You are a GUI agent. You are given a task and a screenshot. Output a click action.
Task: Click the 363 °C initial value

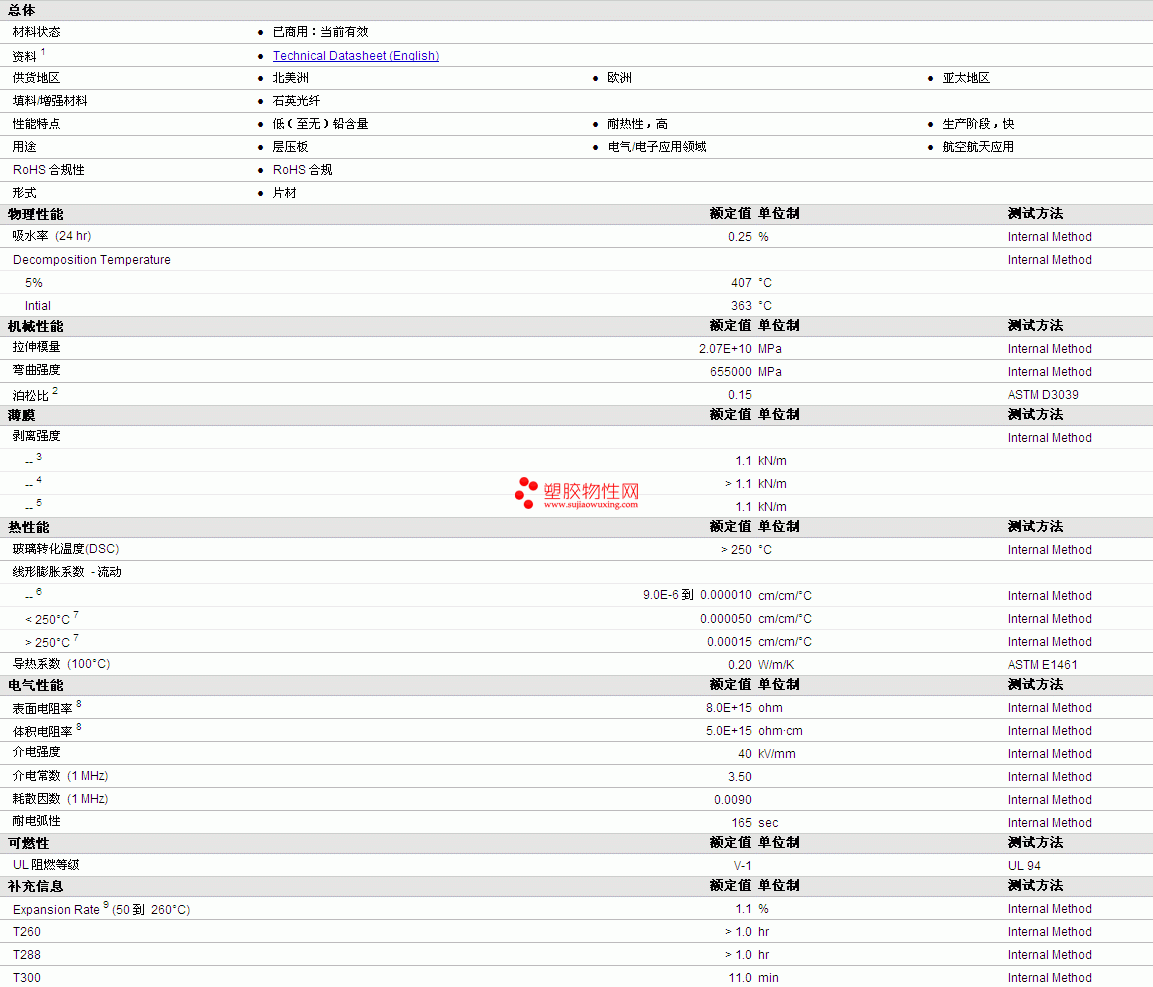click(x=751, y=306)
